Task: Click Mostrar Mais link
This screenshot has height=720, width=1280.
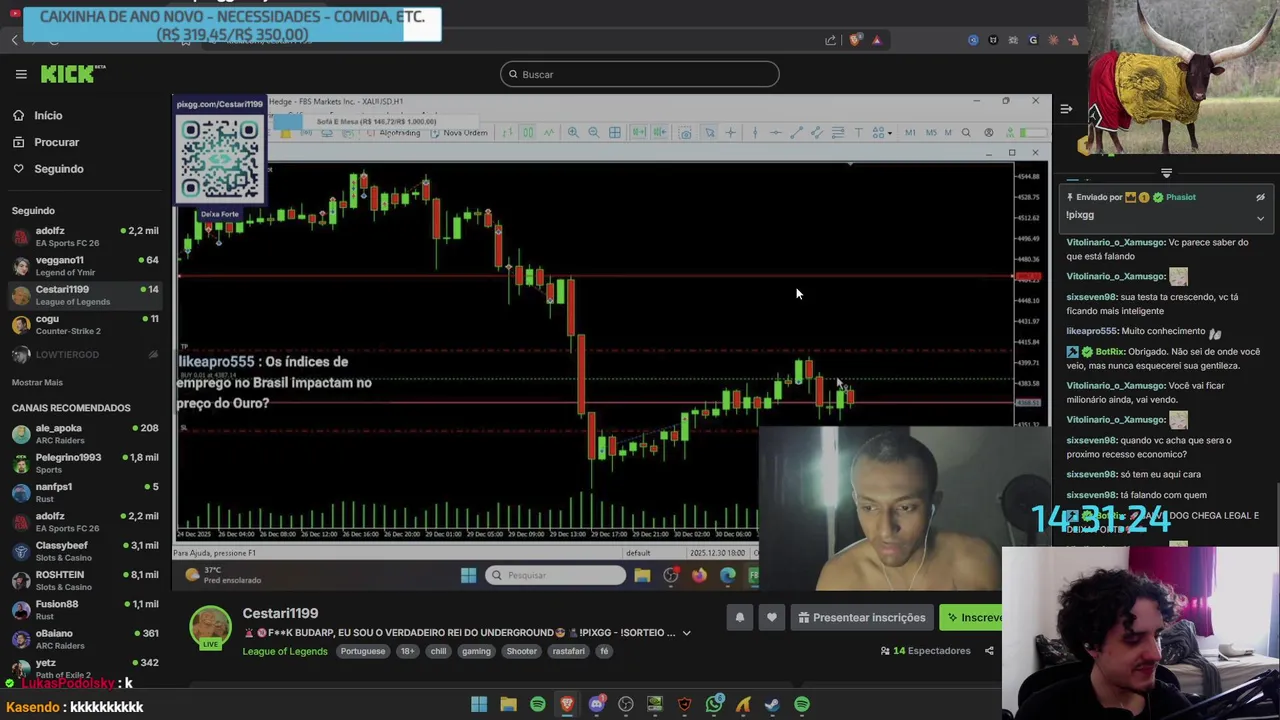Action: tap(37, 382)
